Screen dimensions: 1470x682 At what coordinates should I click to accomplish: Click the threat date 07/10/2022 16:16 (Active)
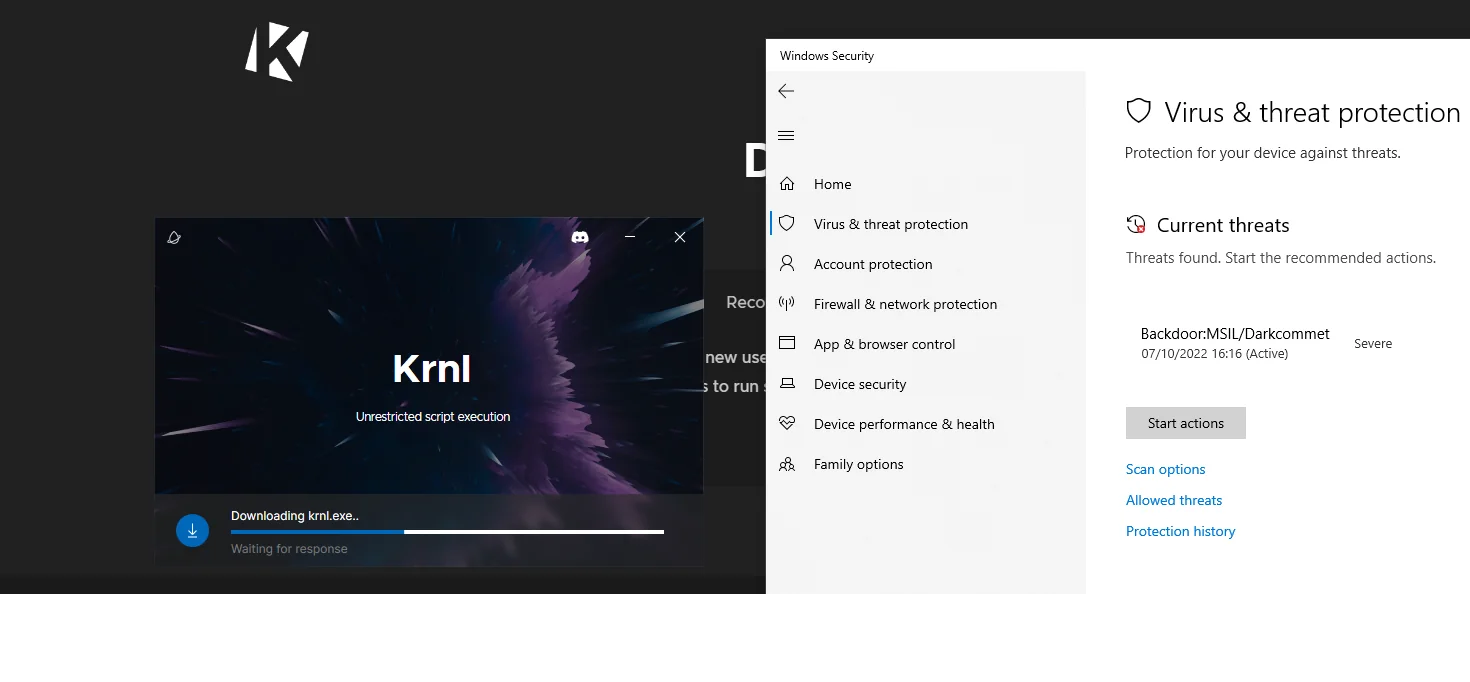tap(1214, 354)
